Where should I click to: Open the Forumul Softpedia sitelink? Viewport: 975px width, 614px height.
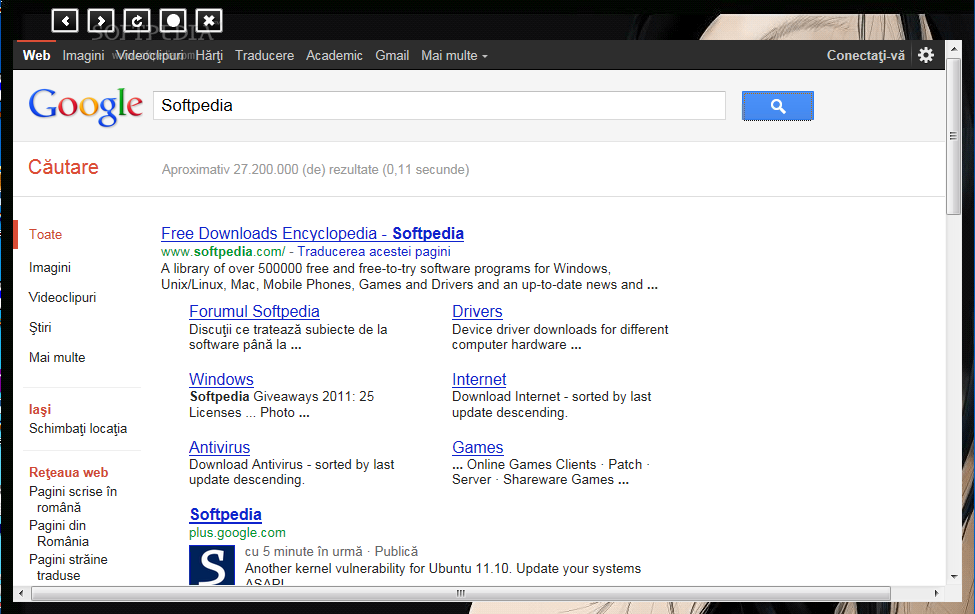coord(254,311)
